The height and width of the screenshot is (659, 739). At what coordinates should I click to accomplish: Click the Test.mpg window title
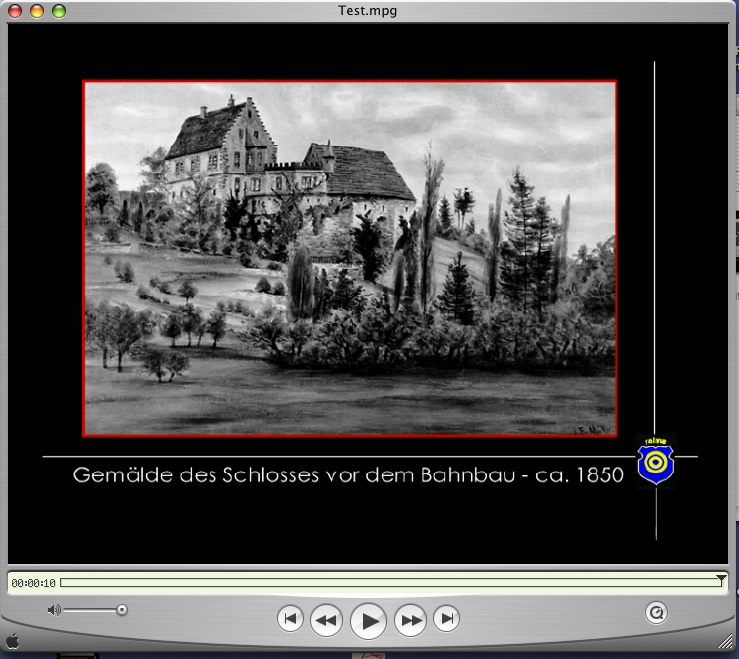click(x=369, y=11)
